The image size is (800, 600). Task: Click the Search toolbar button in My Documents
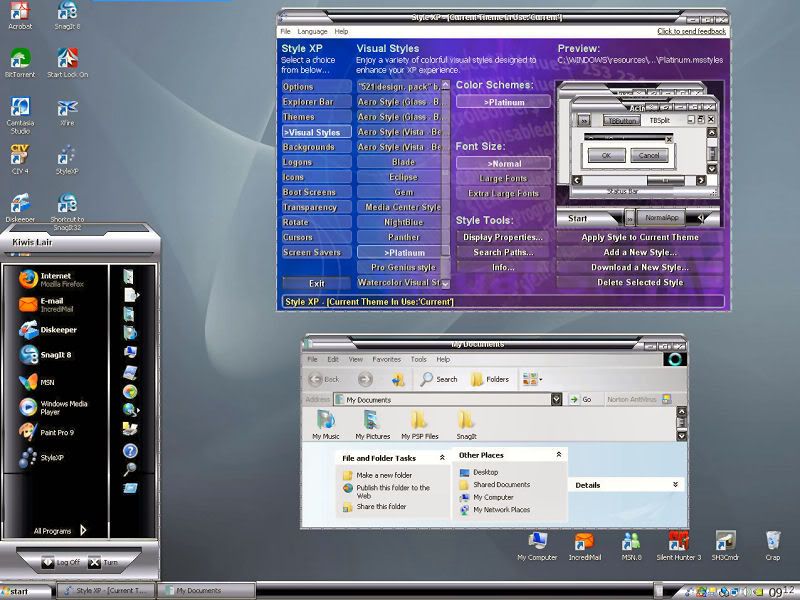[x=439, y=379]
